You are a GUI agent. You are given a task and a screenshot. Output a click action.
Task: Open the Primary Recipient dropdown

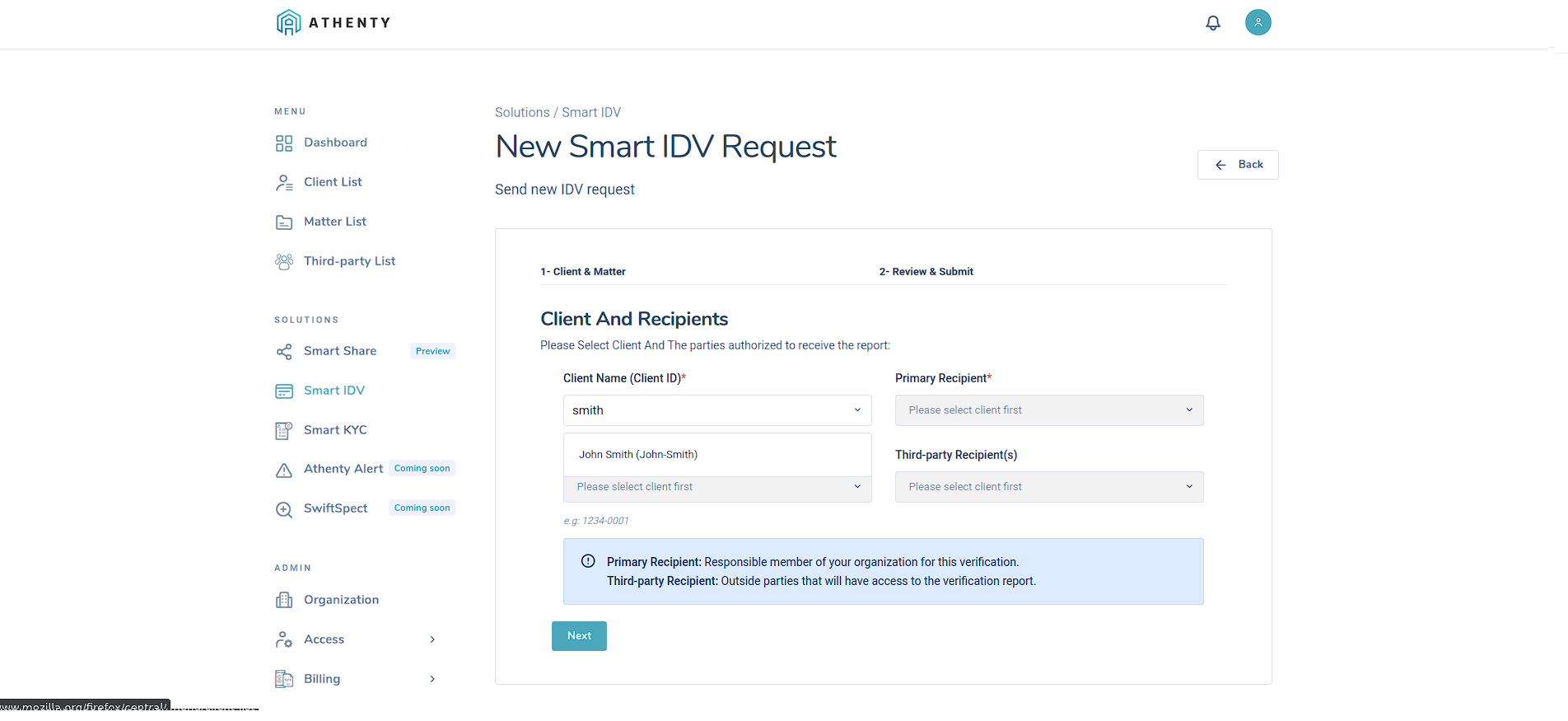click(x=1048, y=410)
